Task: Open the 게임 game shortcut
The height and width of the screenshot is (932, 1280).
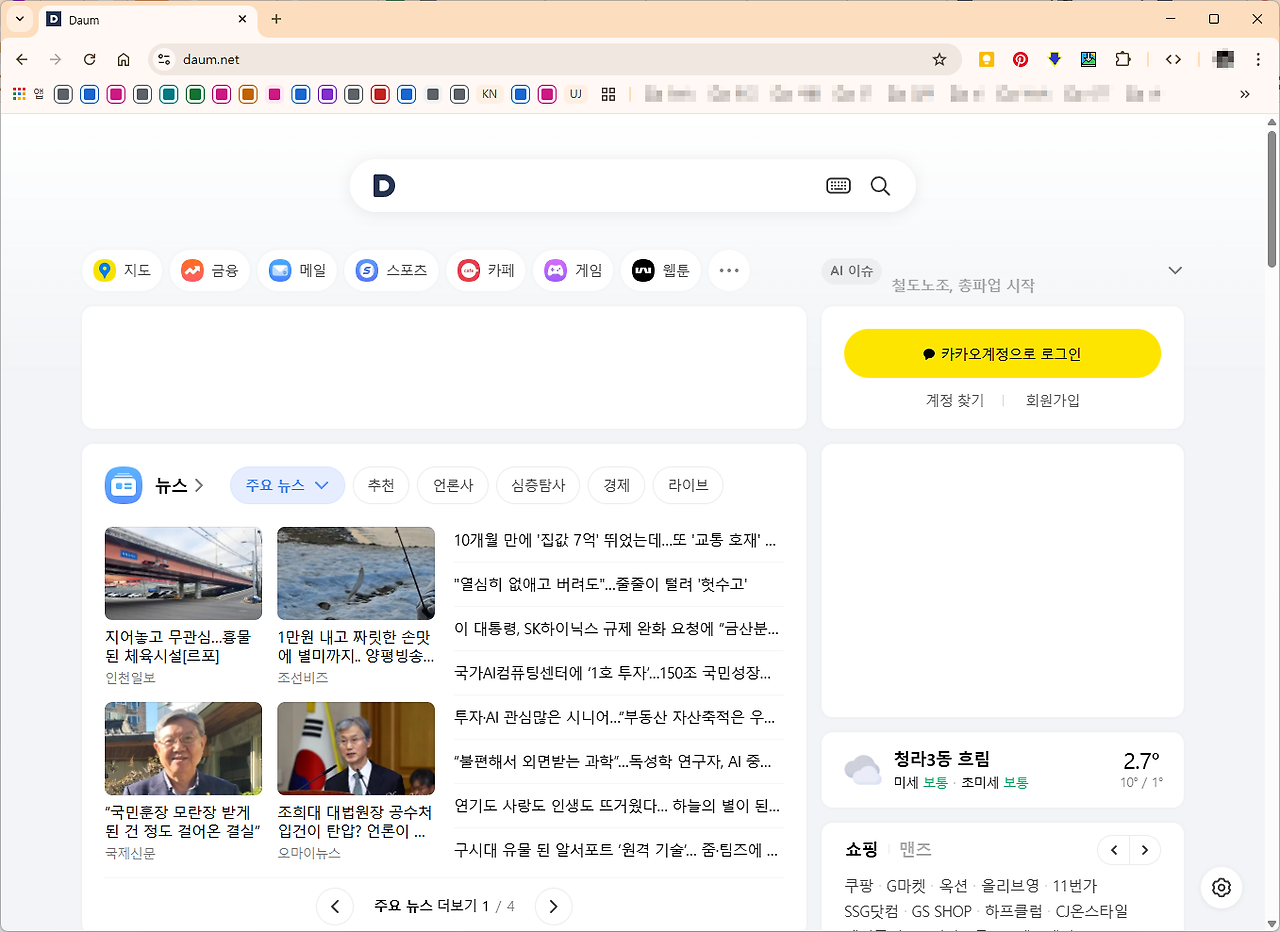Action: click(x=573, y=270)
